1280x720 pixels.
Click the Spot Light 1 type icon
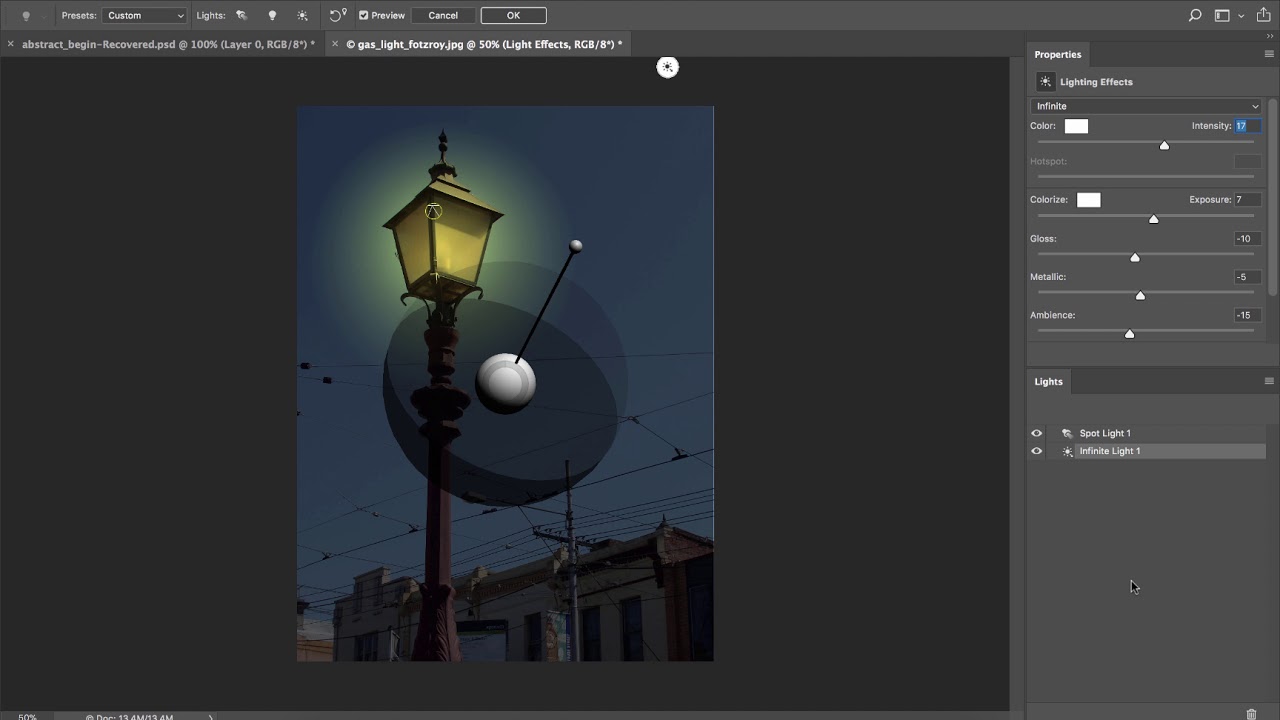click(1067, 433)
